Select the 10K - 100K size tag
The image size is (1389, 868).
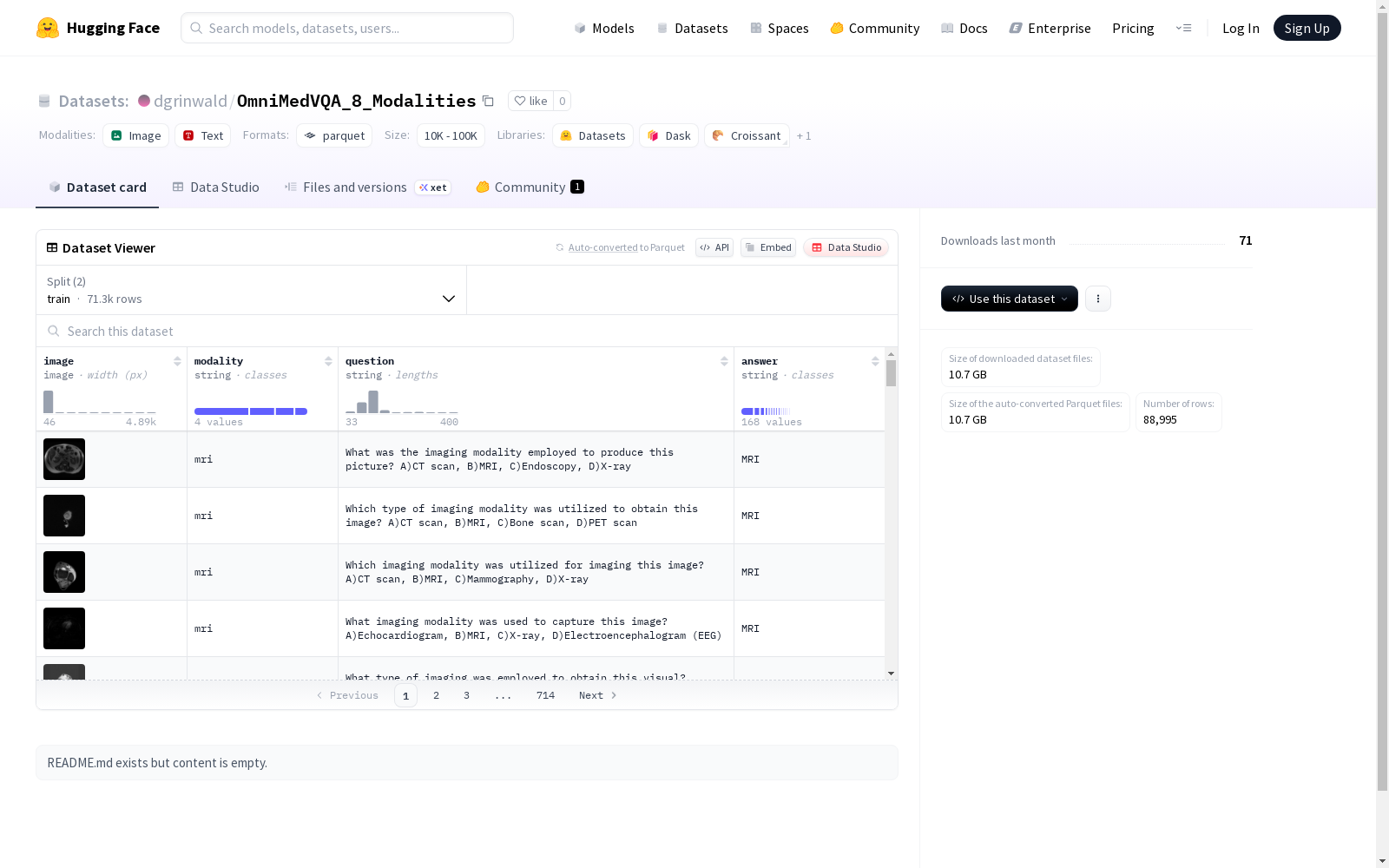451,135
